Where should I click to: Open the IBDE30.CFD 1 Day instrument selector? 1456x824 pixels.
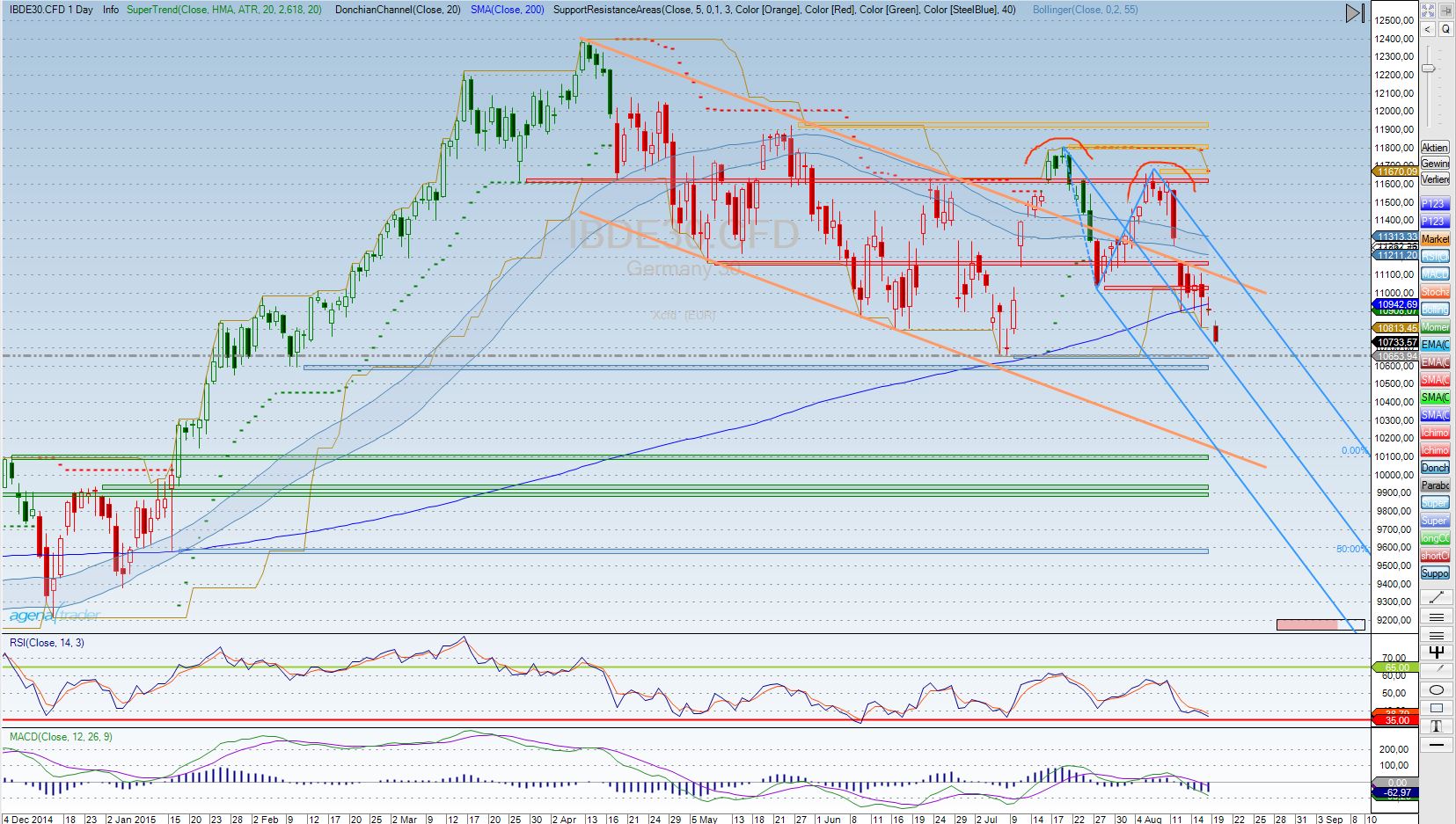[x=51, y=9]
